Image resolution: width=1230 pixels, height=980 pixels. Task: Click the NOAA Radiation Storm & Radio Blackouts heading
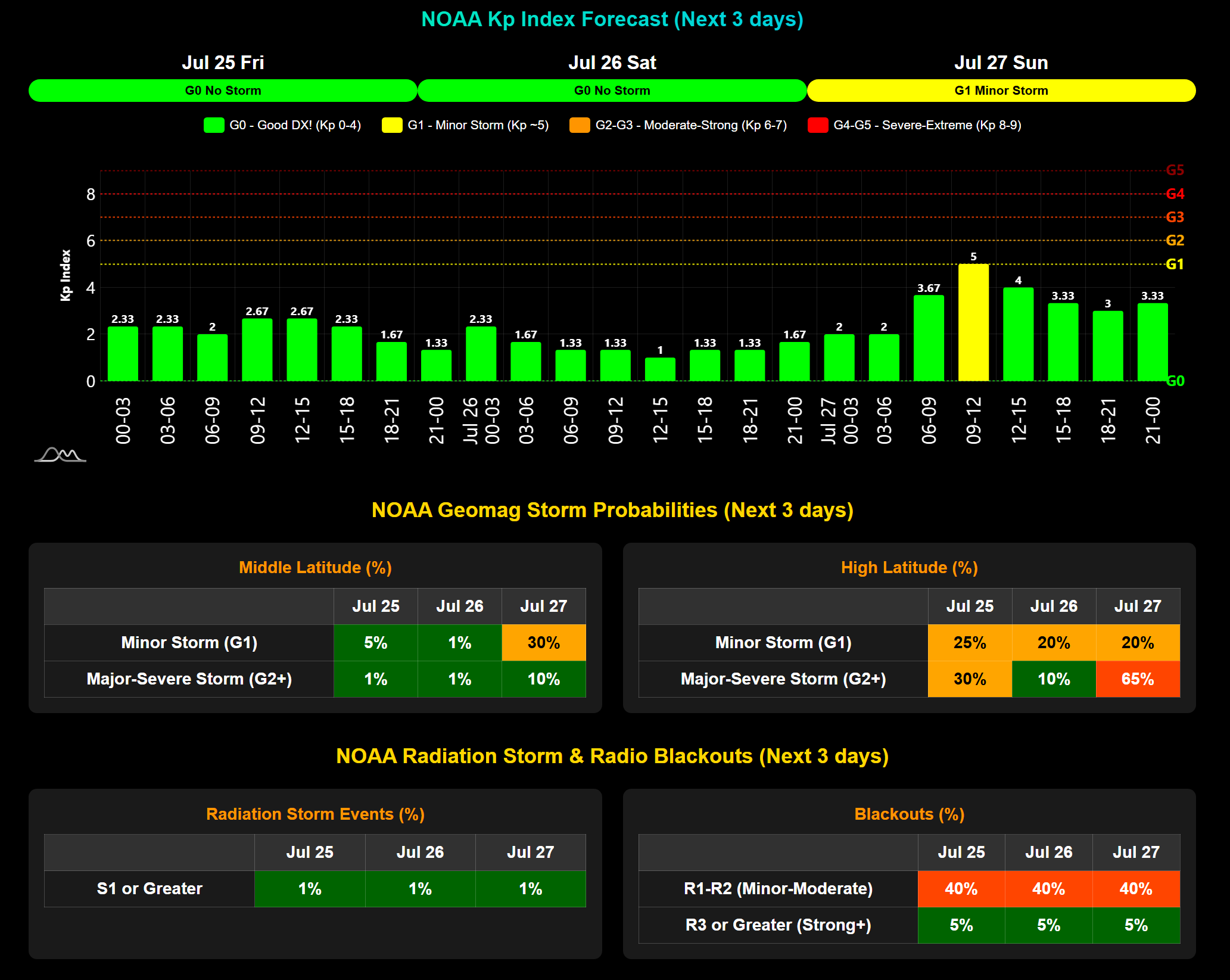tap(612, 756)
